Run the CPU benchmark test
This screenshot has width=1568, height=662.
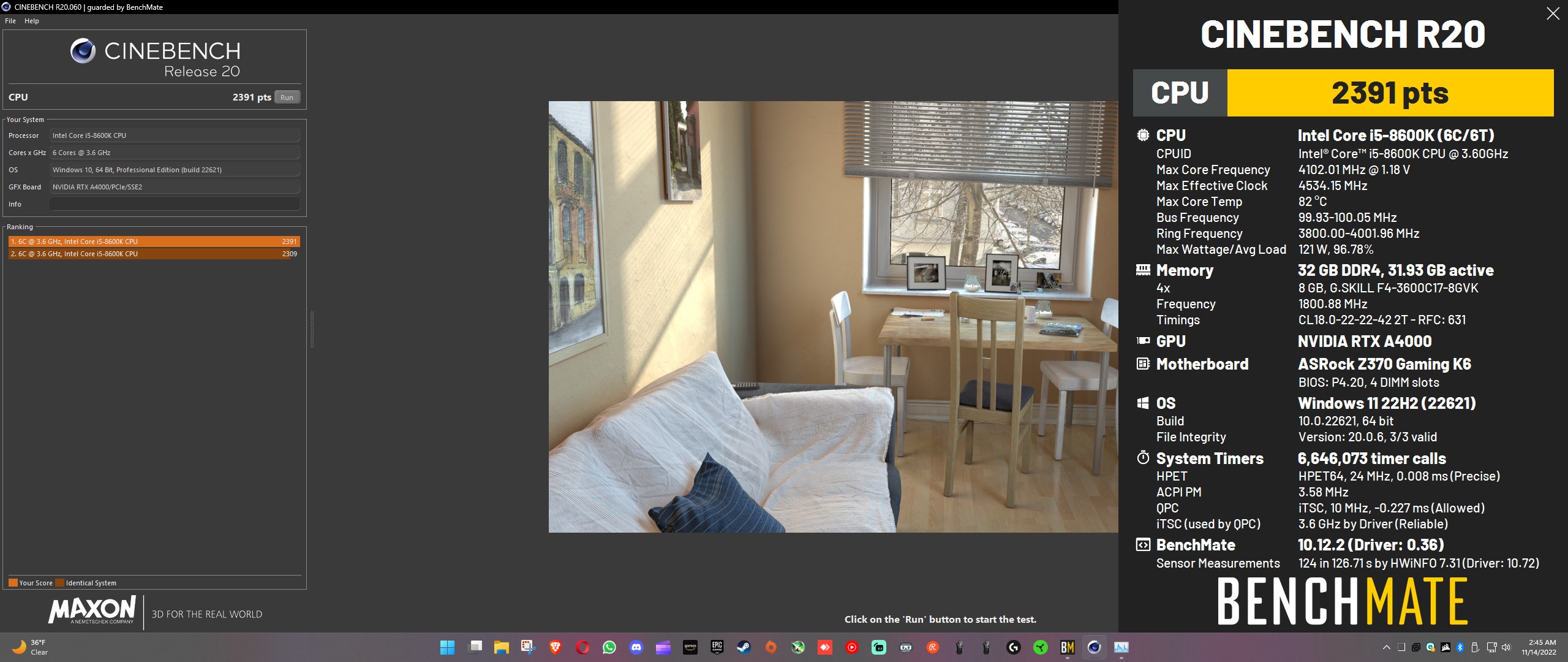click(287, 97)
